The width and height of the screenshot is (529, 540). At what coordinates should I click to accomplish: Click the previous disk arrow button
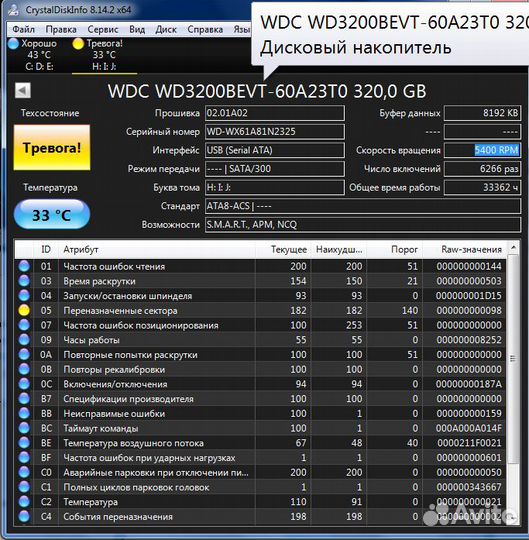23,91
